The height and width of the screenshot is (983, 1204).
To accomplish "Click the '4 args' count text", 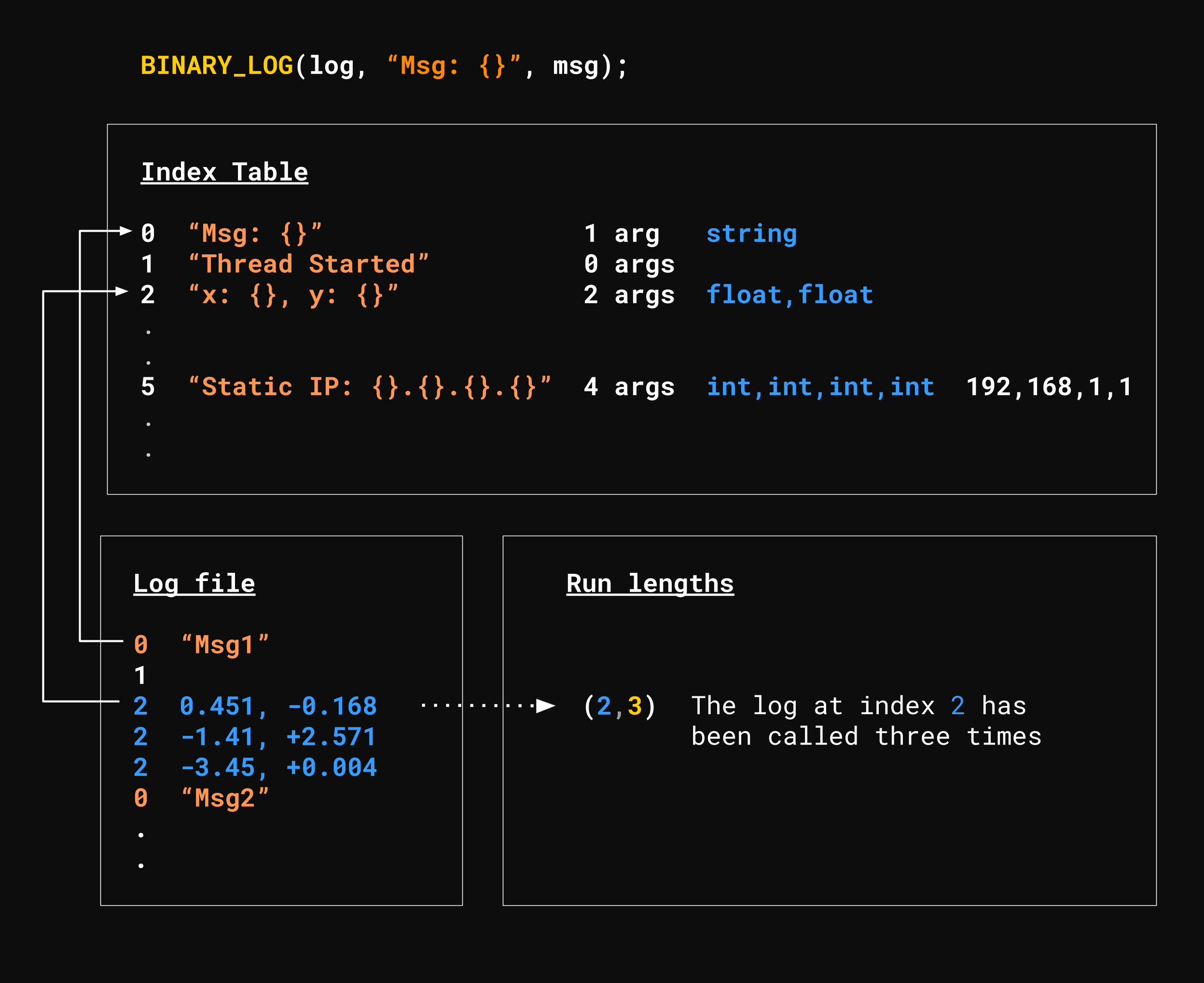I will point(629,388).
